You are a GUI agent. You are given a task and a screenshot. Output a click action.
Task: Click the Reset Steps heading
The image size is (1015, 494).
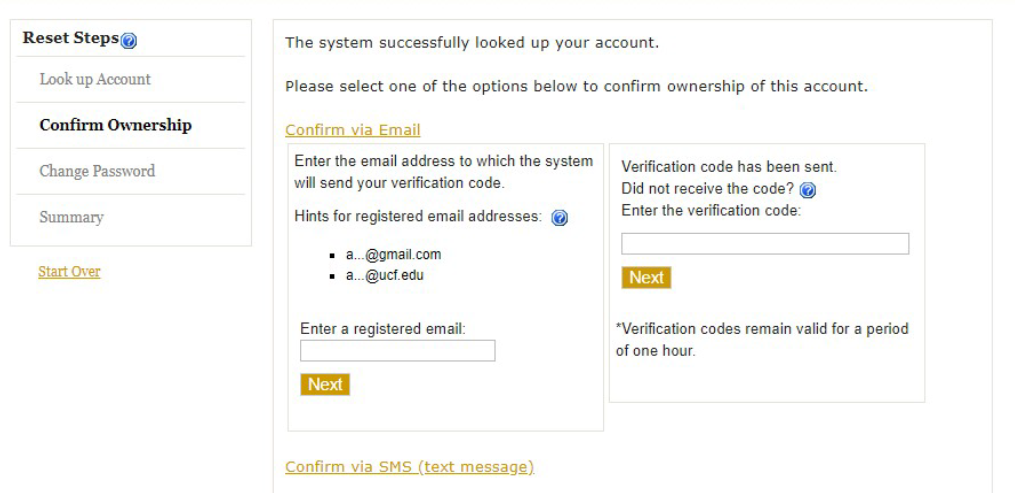pyautogui.click(x=71, y=38)
